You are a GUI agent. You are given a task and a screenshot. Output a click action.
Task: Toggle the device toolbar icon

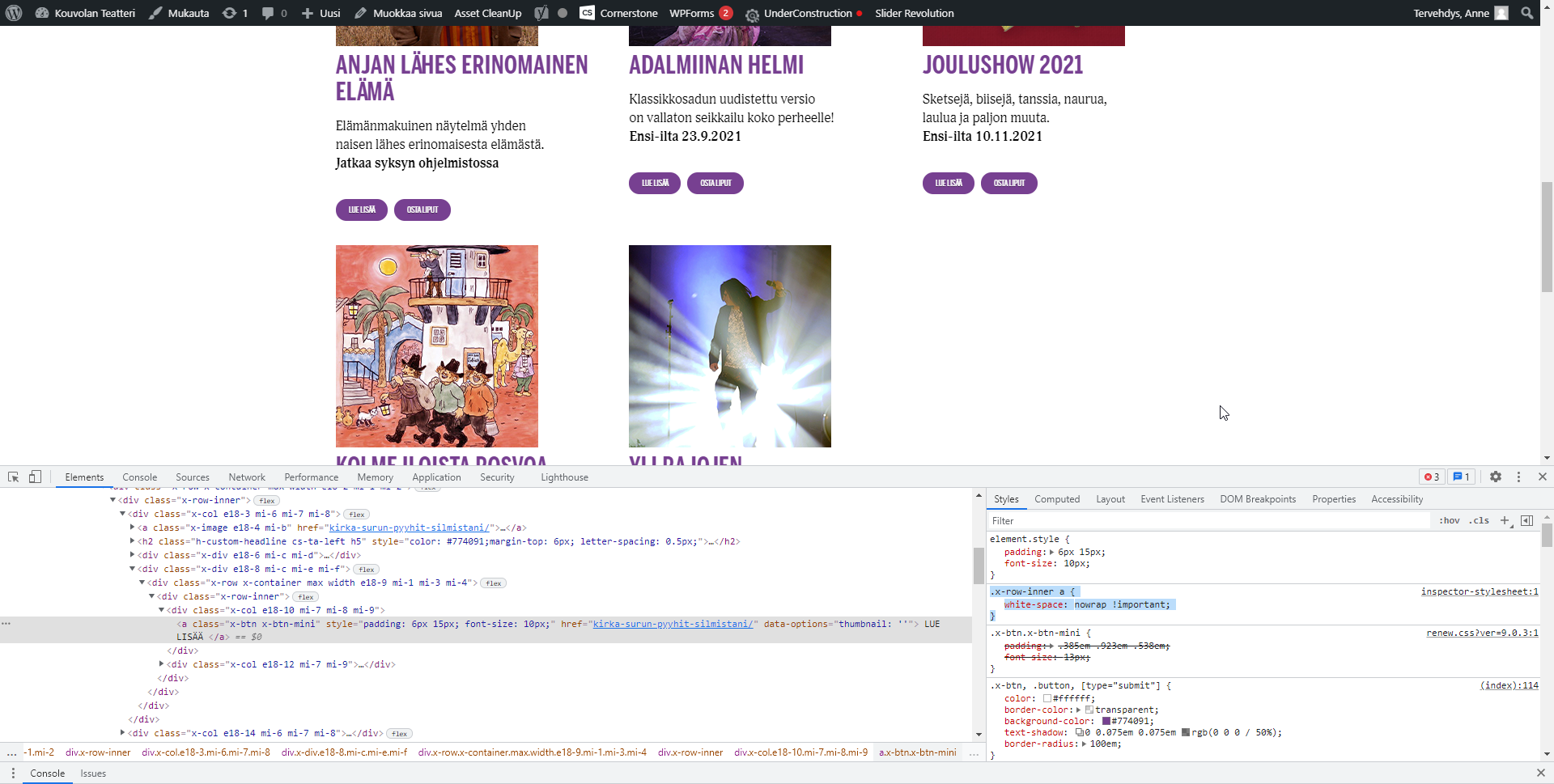click(35, 477)
